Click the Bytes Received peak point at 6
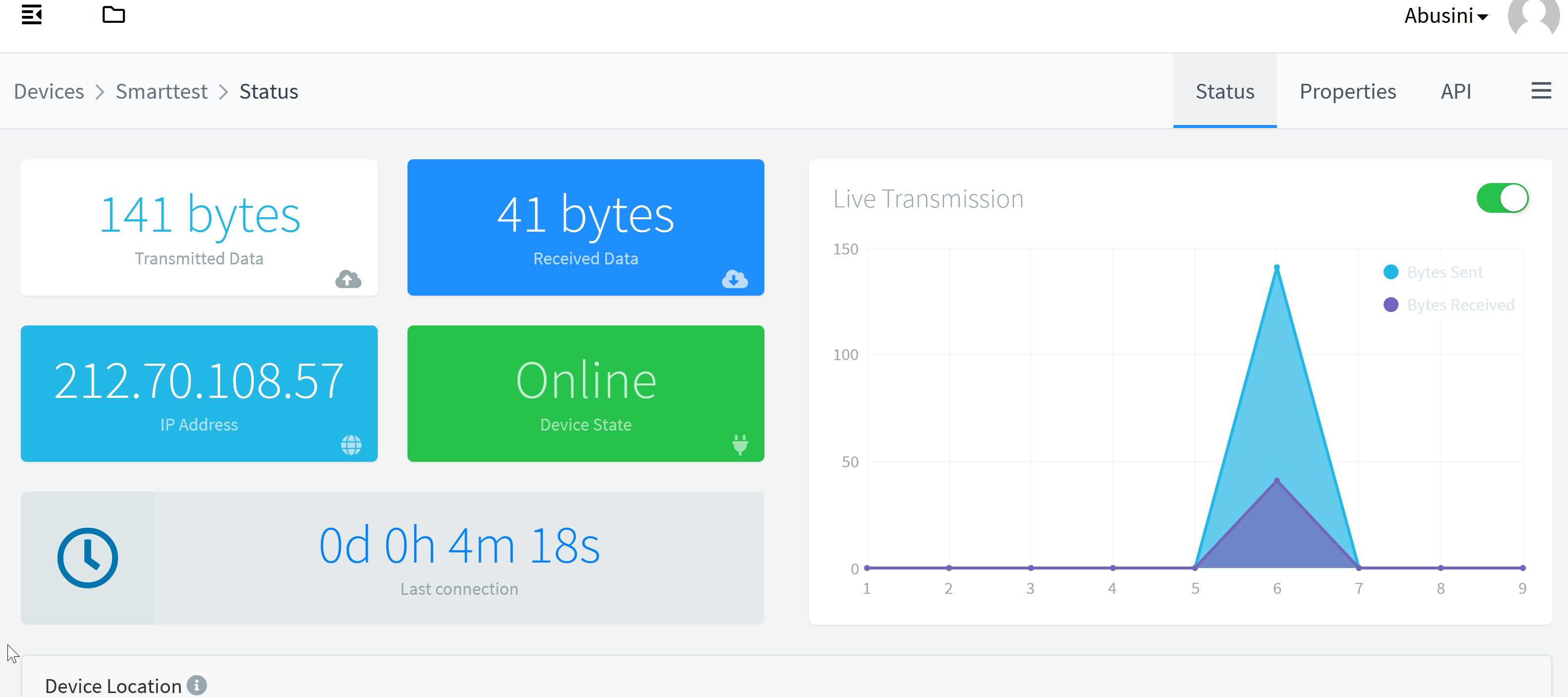This screenshot has height=697, width=1568. pyautogui.click(x=1277, y=481)
